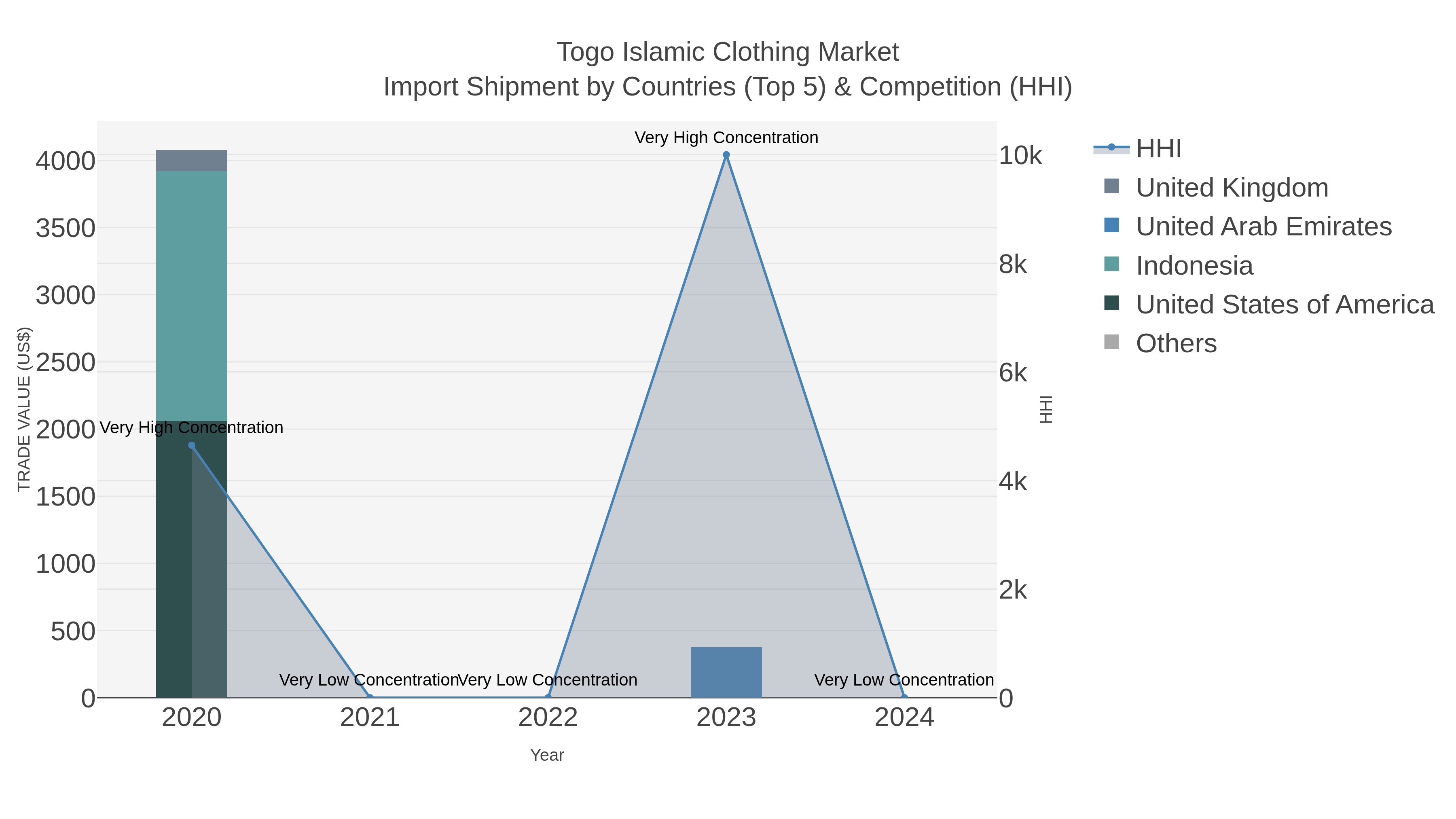Click the chart title Togo Islamic Clothing Market
Viewport: 1456px width, 819px height.
pyautogui.click(x=728, y=52)
